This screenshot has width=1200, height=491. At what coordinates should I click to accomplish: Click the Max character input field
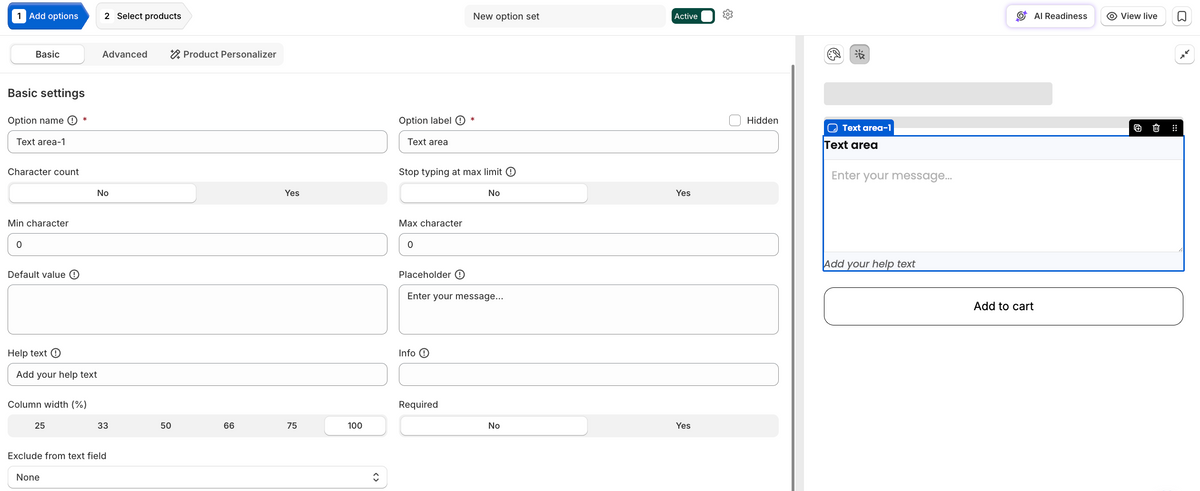588,244
